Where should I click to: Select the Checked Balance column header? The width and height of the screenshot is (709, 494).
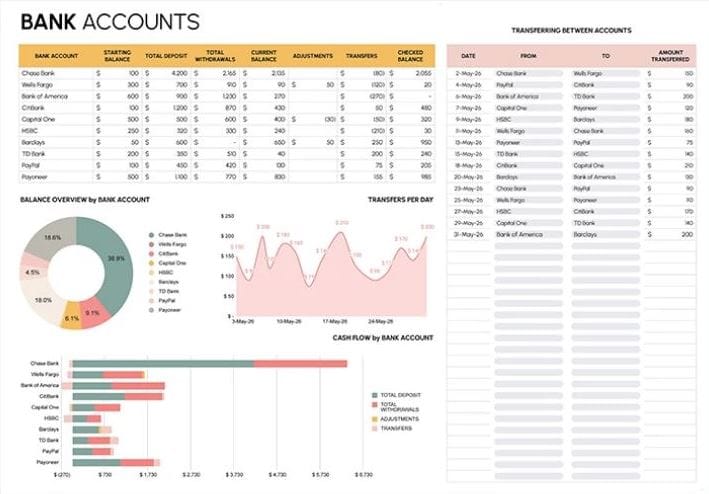tap(410, 56)
